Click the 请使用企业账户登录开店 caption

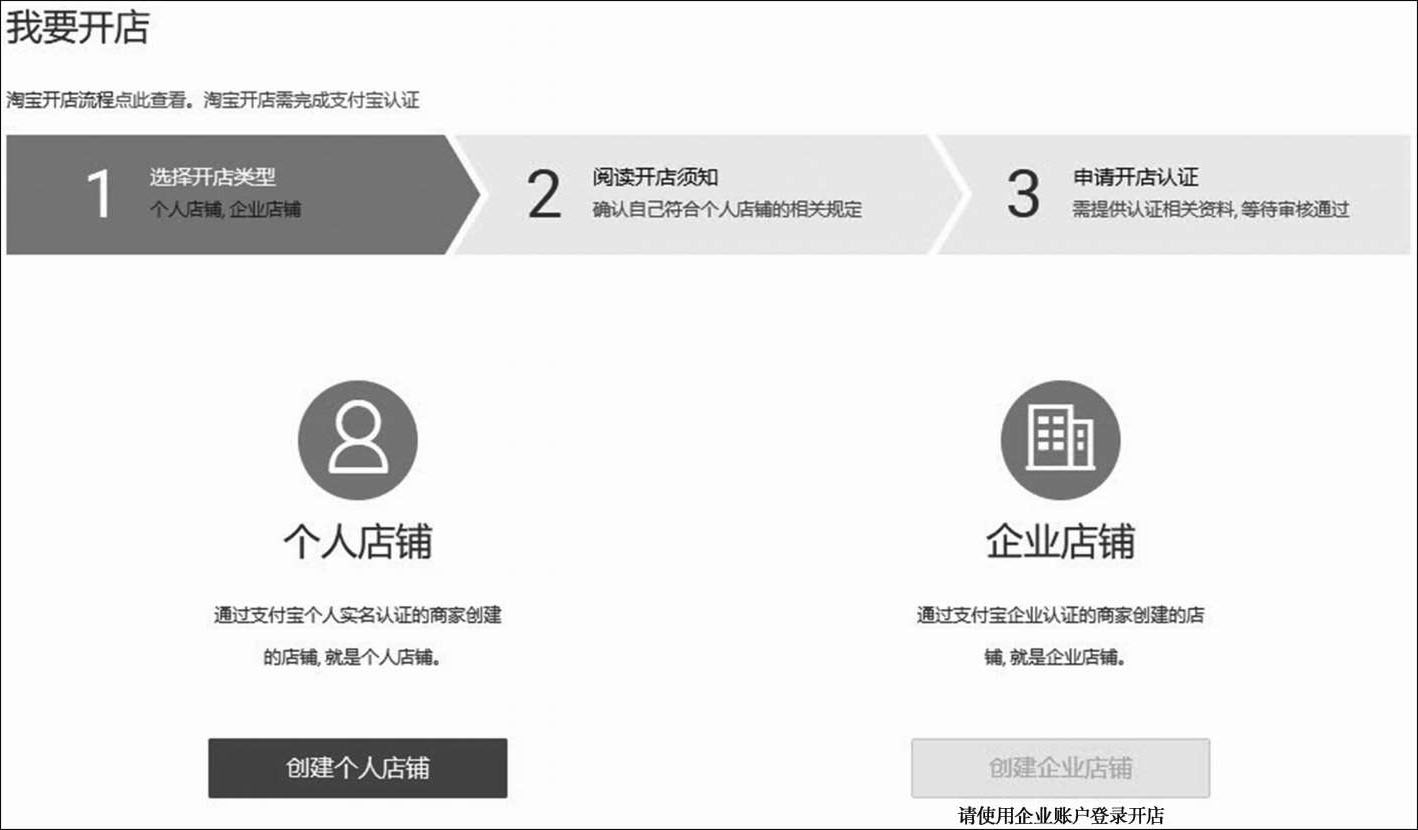click(x=1060, y=816)
